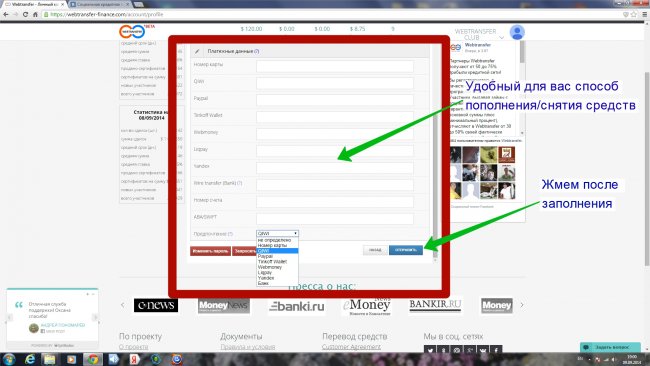Click the blue Отправить submit button
The height and width of the screenshot is (366, 650).
pyautogui.click(x=406, y=250)
